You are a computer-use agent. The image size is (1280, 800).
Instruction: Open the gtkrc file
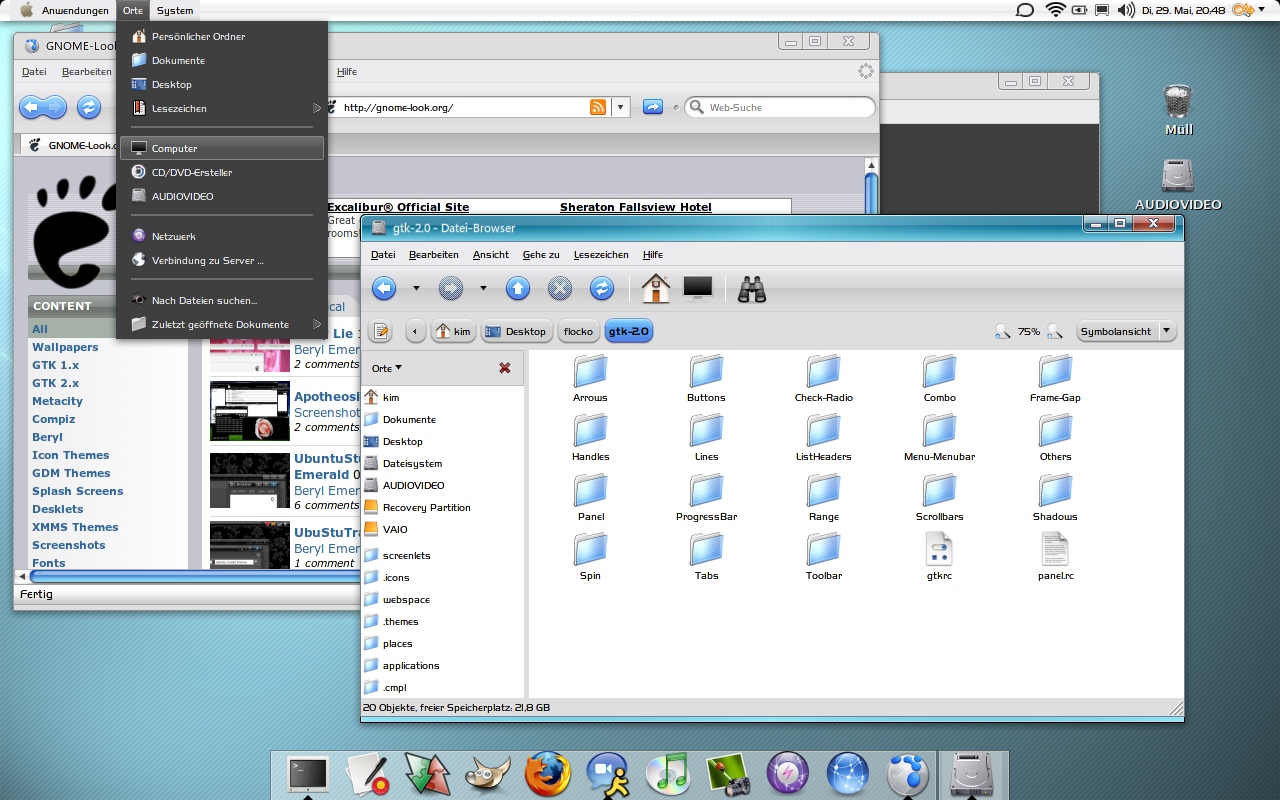pyautogui.click(x=939, y=557)
